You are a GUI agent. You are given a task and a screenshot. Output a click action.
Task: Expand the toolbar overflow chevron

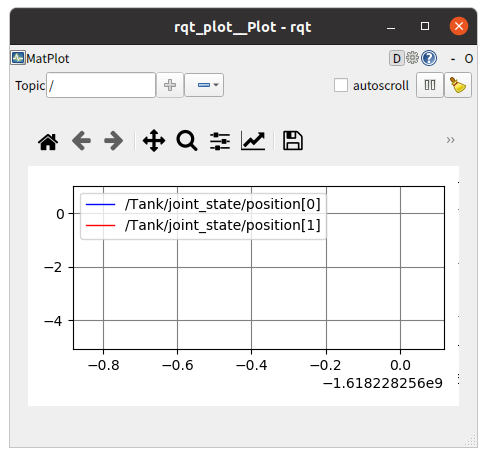(450, 140)
